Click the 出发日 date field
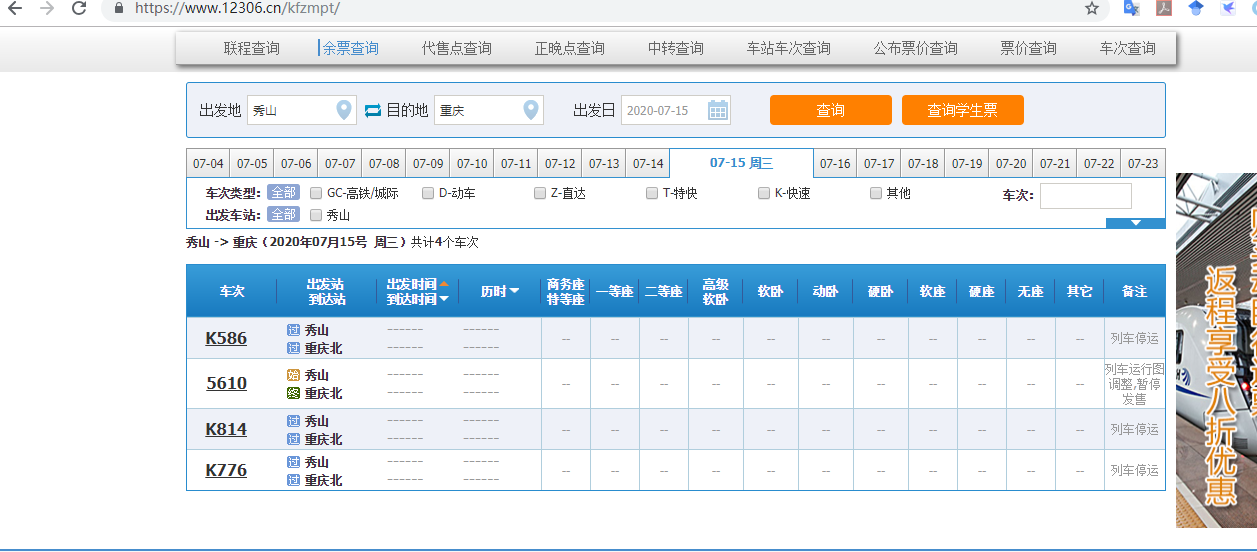The width and height of the screenshot is (1257, 552). coord(676,110)
